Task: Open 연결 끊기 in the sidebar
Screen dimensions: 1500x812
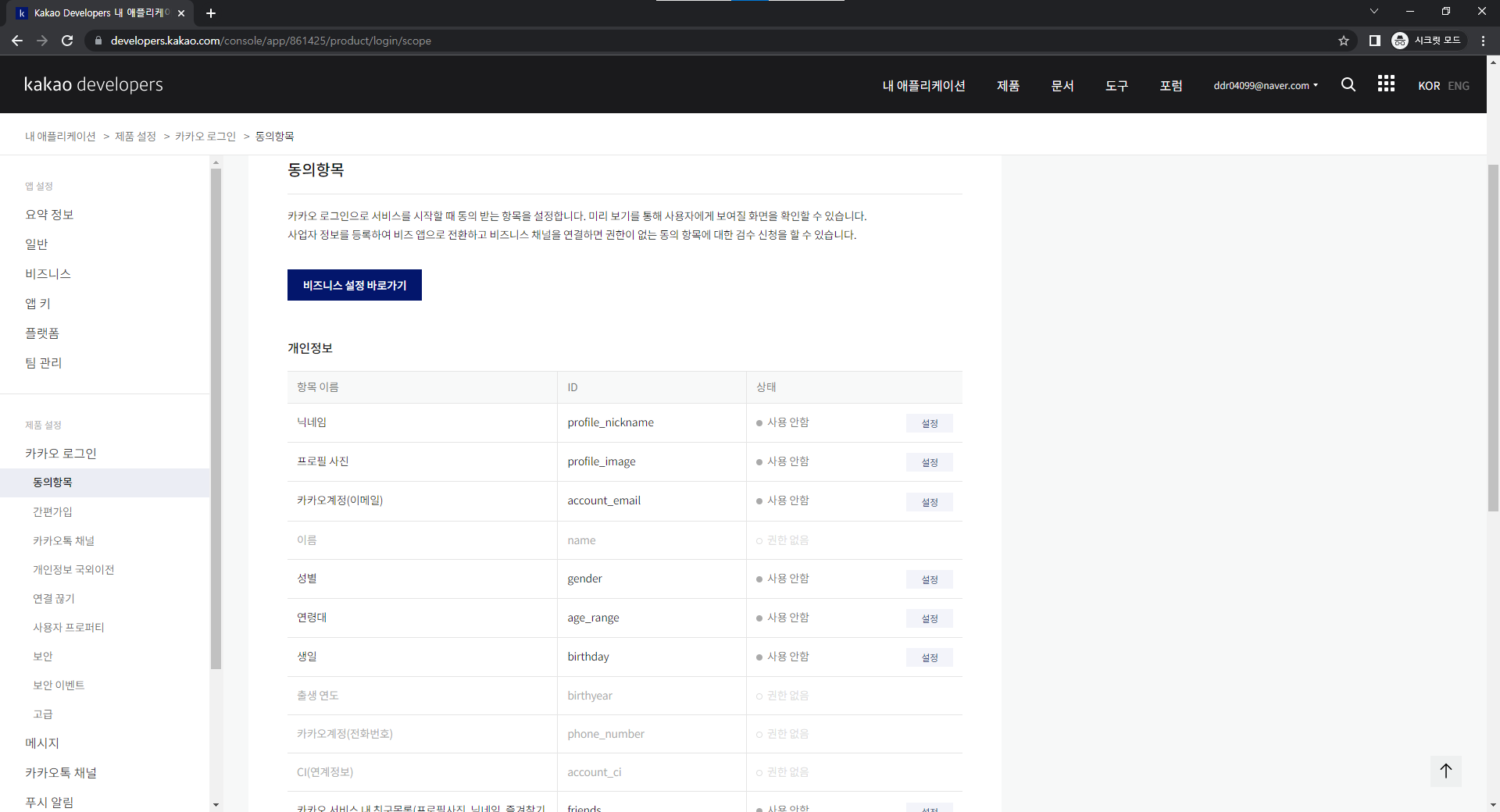Action: click(x=54, y=599)
